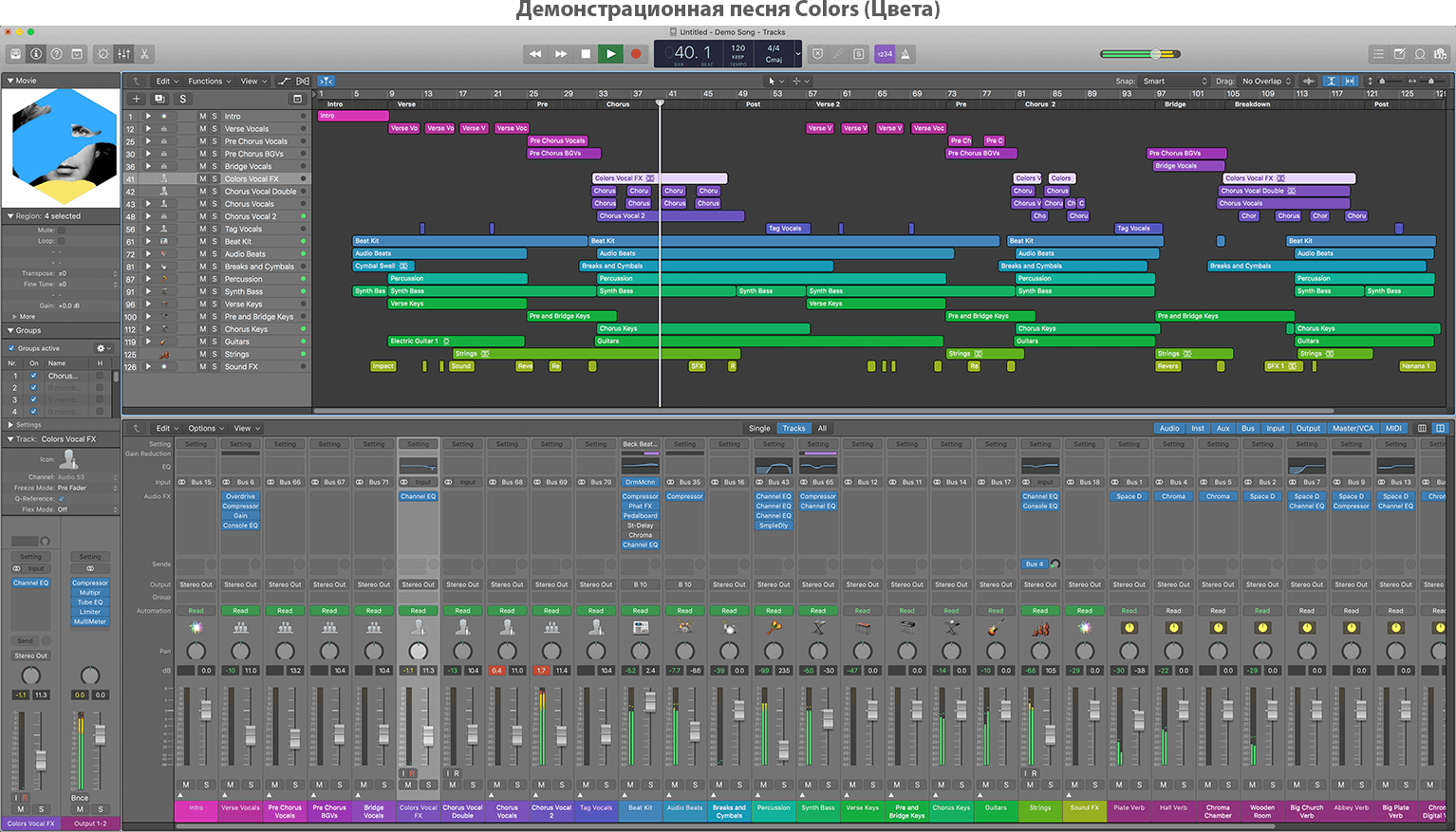Click Channel EQ plug-in in inspector strip
The height and width of the screenshot is (832, 1456).
(31, 583)
